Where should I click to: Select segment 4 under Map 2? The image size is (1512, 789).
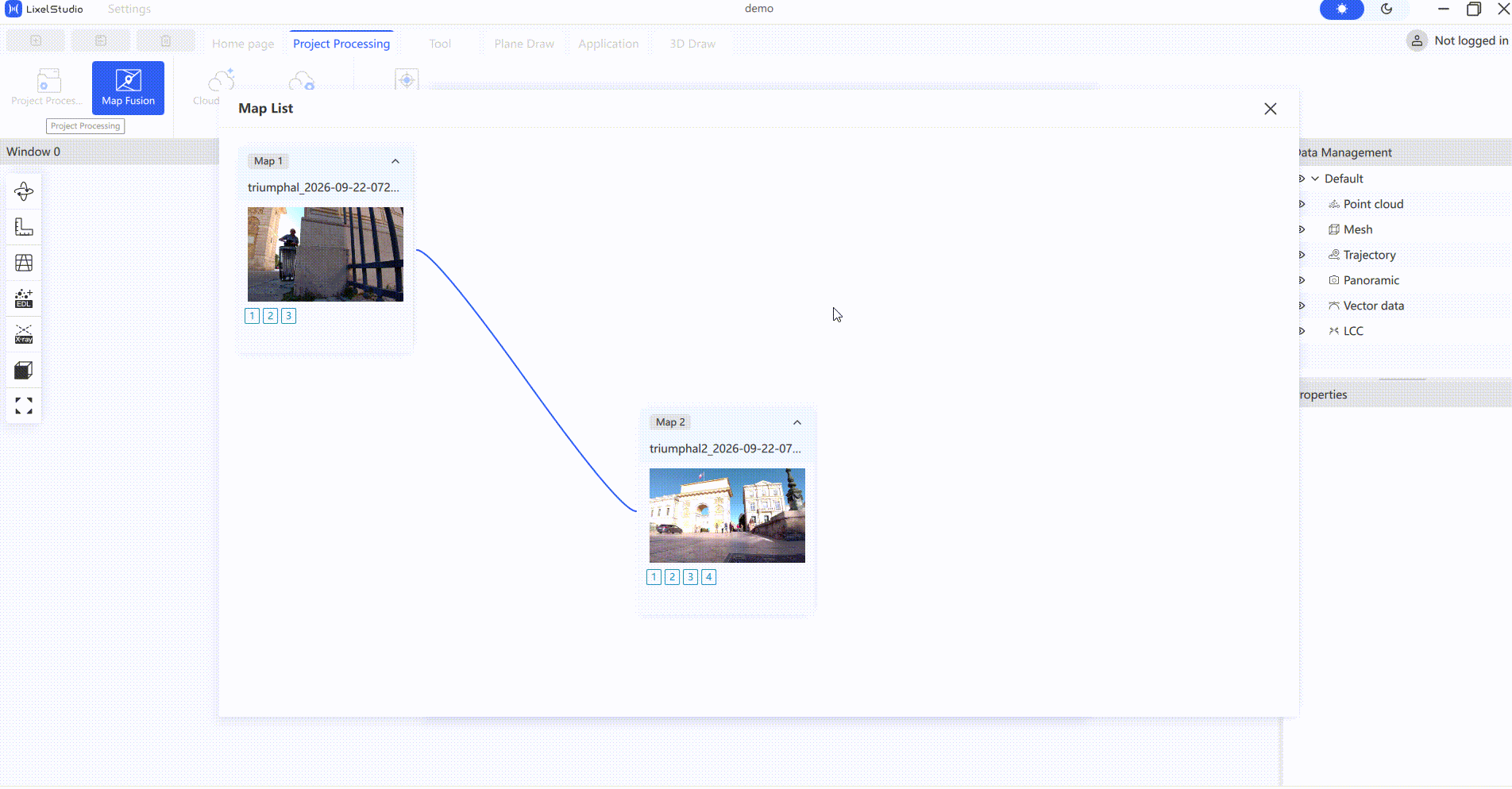coord(709,577)
